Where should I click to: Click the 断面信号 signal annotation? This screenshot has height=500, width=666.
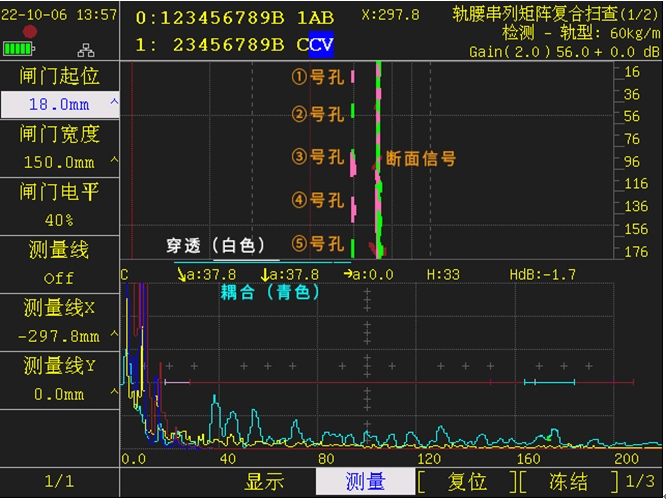click(421, 159)
